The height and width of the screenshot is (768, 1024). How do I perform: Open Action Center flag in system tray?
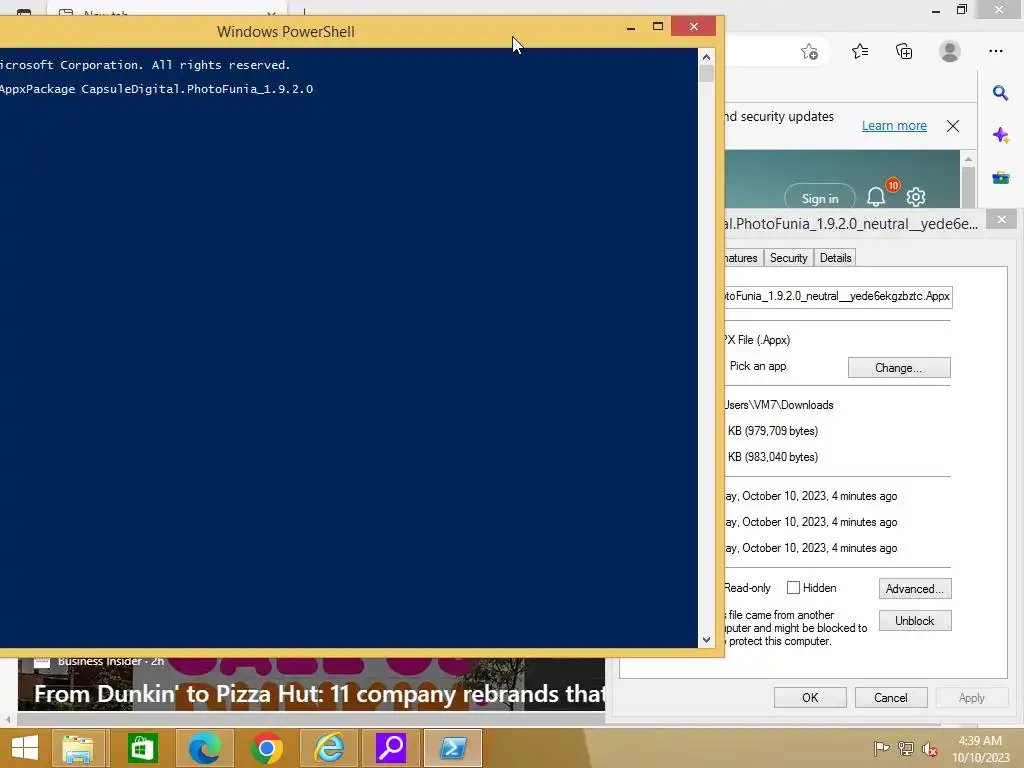[881, 749]
